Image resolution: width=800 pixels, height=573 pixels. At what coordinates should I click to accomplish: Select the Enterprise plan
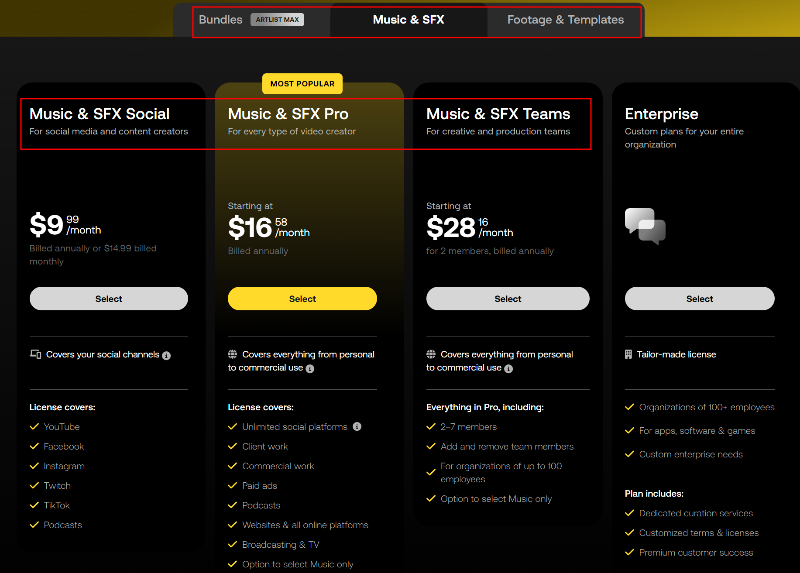(x=699, y=298)
